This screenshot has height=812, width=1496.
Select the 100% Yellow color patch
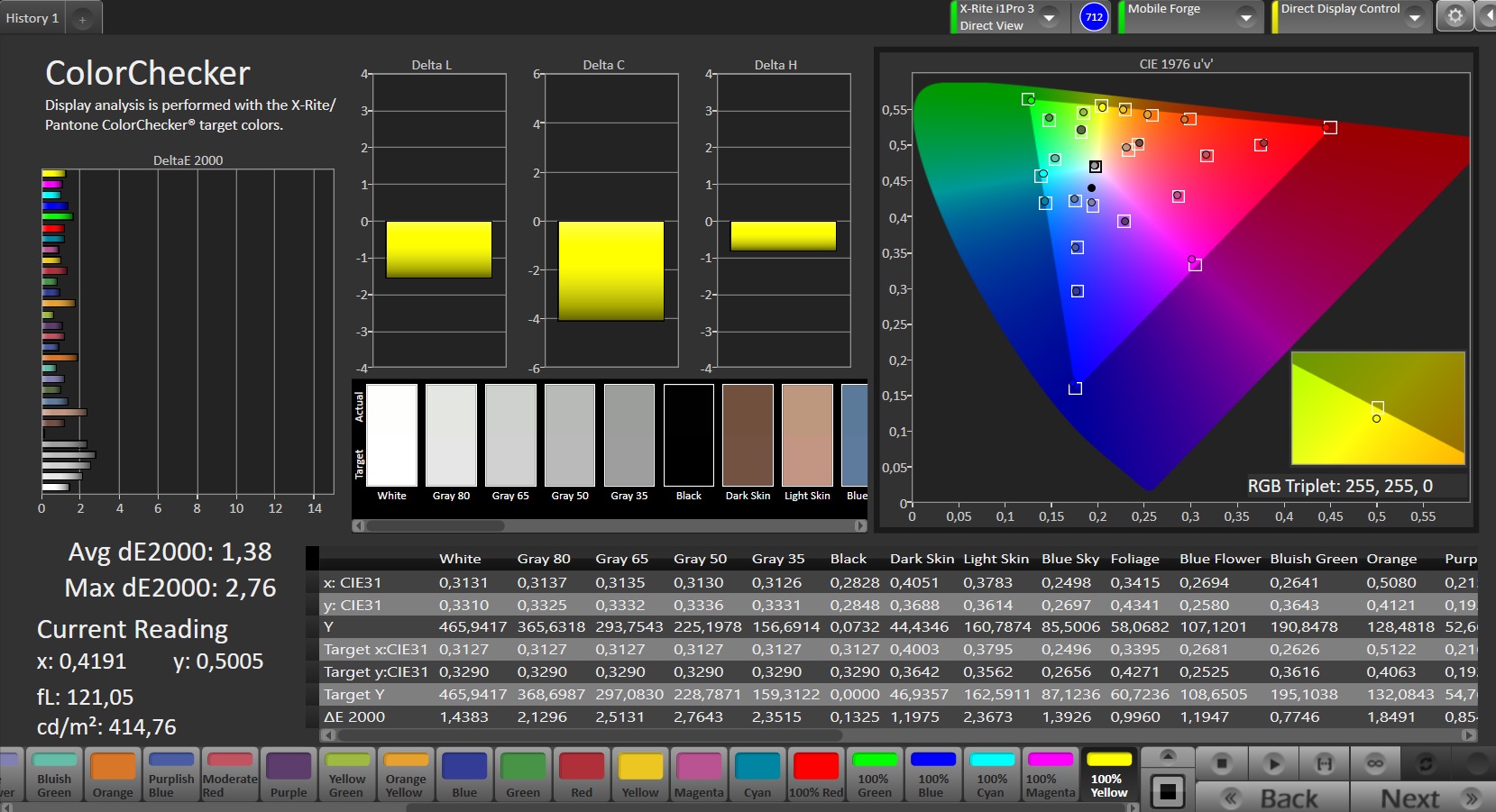[x=1109, y=774]
